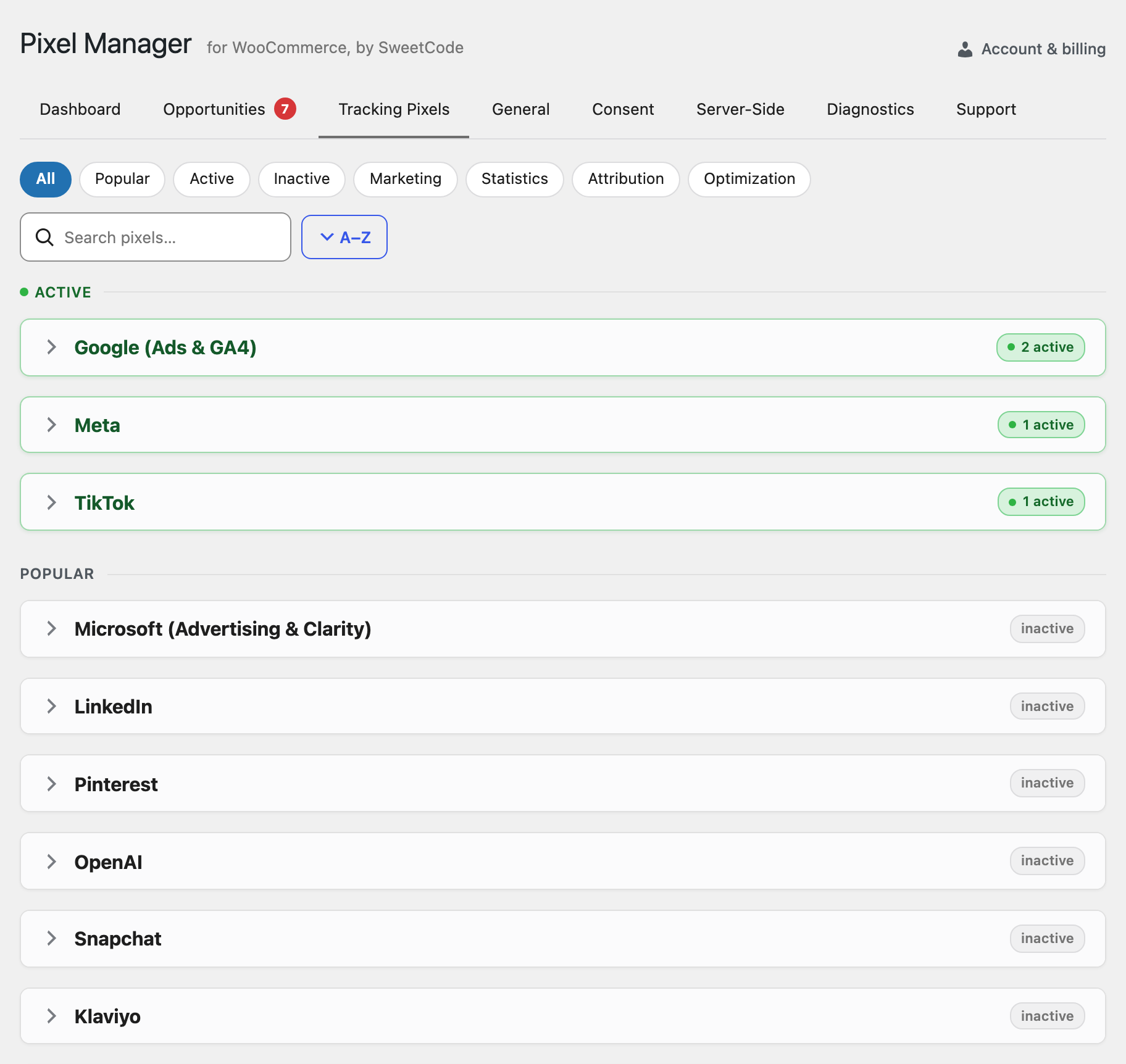Click the Google (Ads & GA4) title
The height and width of the screenshot is (1064, 1126).
(x=165, y=347)
